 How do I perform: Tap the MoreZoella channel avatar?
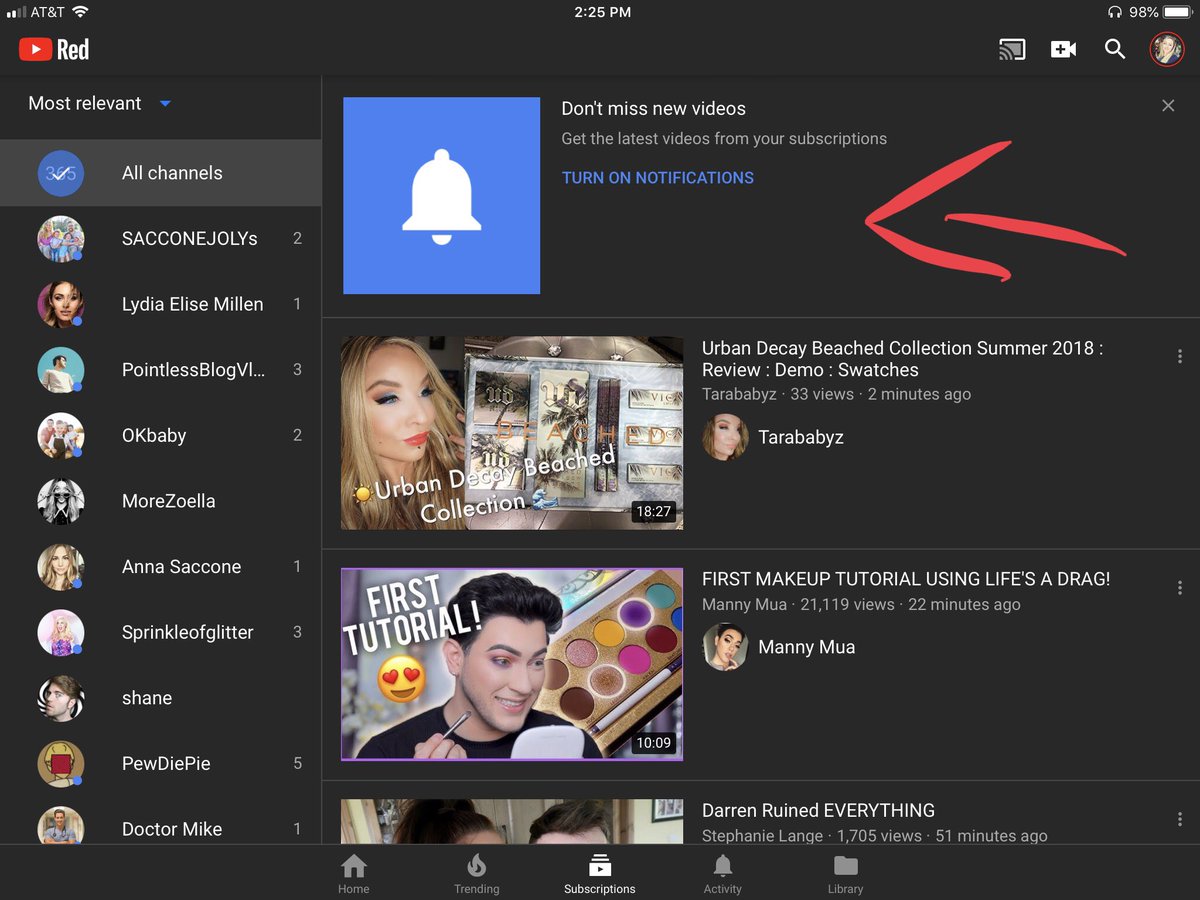(60, 501)
